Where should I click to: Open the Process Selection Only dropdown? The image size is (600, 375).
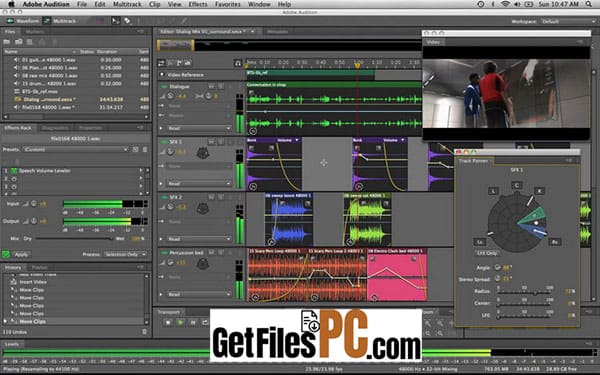pos(125,254)
